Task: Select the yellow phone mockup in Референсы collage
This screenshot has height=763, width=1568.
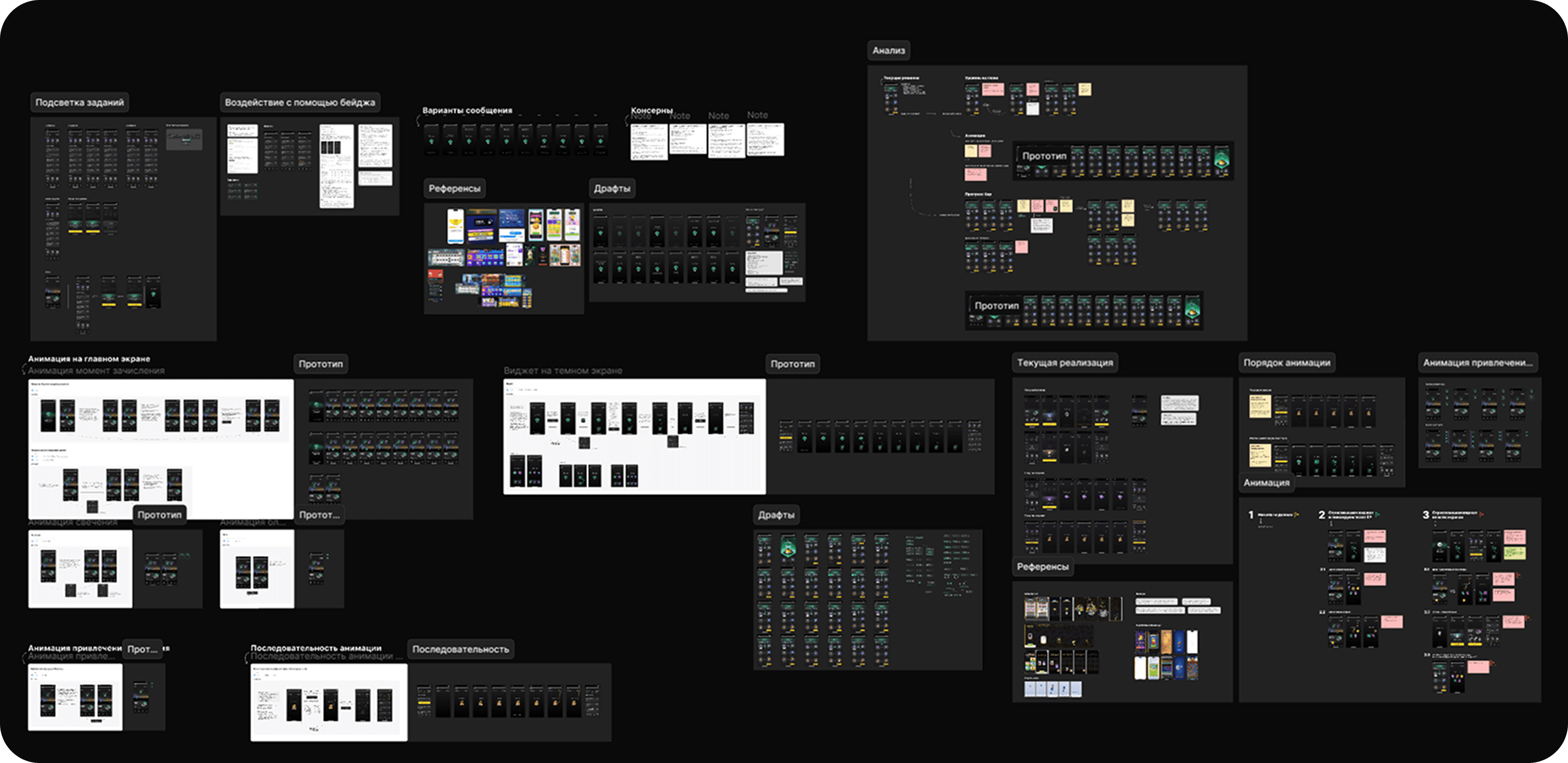Action: (x=455, y=226)
